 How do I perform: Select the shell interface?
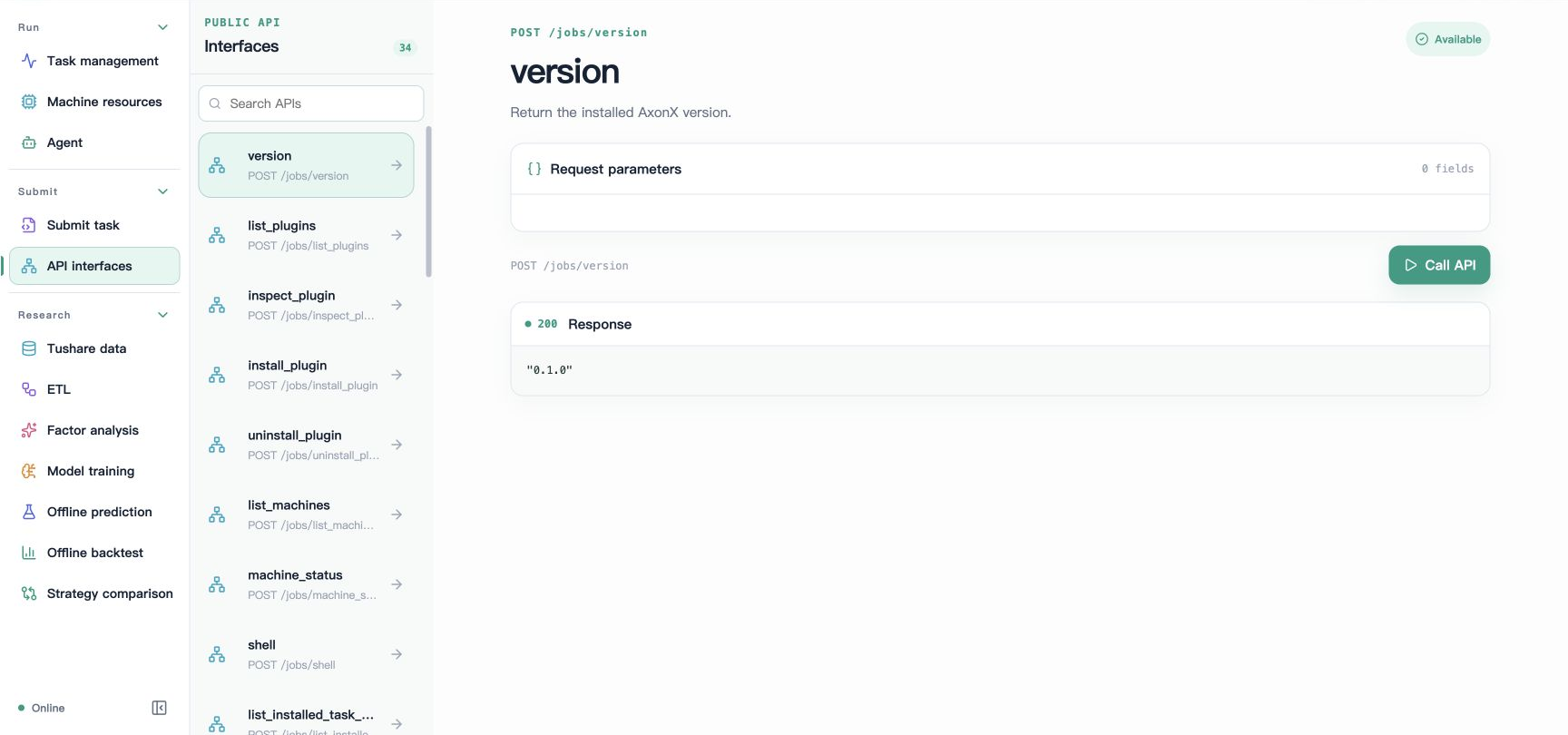306,654
